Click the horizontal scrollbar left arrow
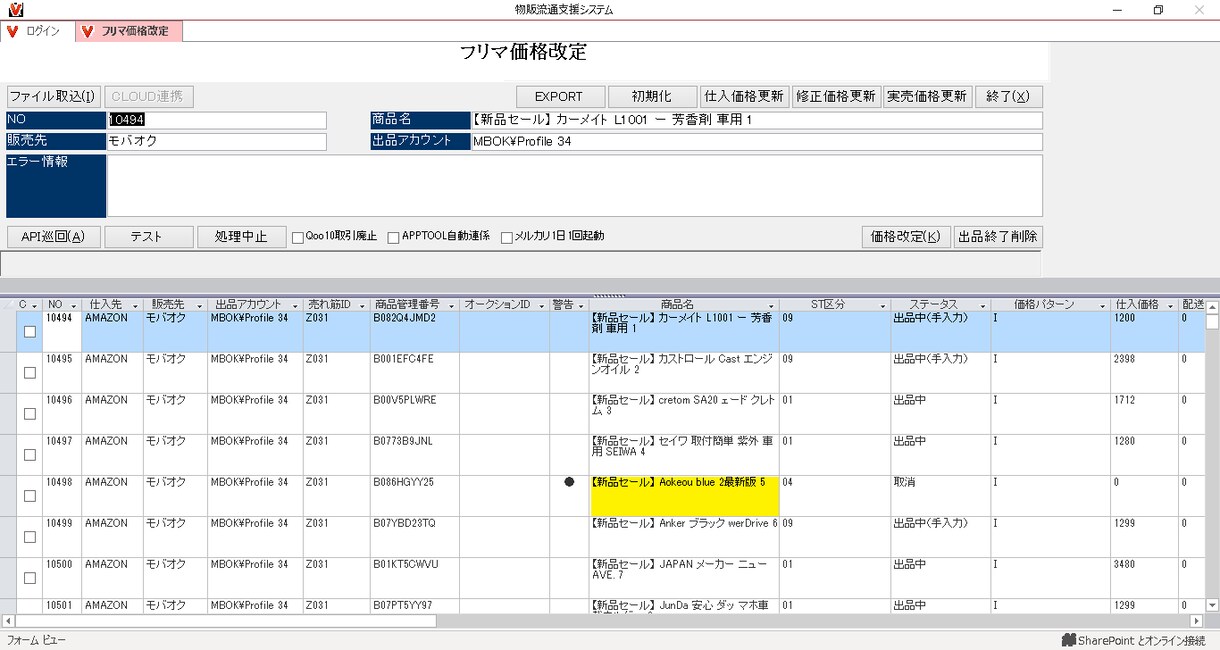1220x650 pixels. [x=8, y=621]
